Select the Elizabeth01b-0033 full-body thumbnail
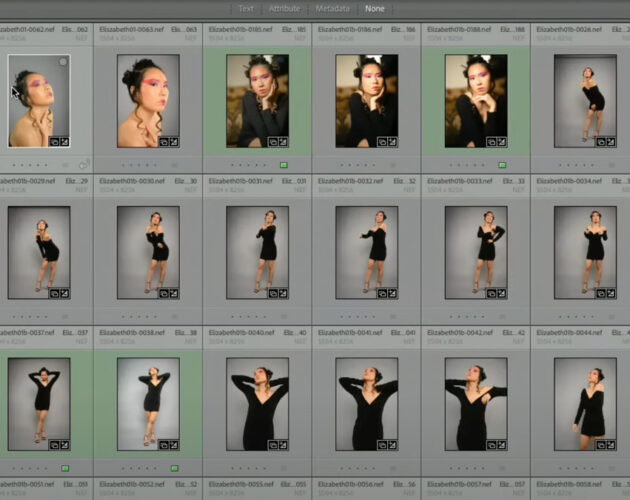The height and width of the screenshot is (500, 630). [x=476, y=252]
